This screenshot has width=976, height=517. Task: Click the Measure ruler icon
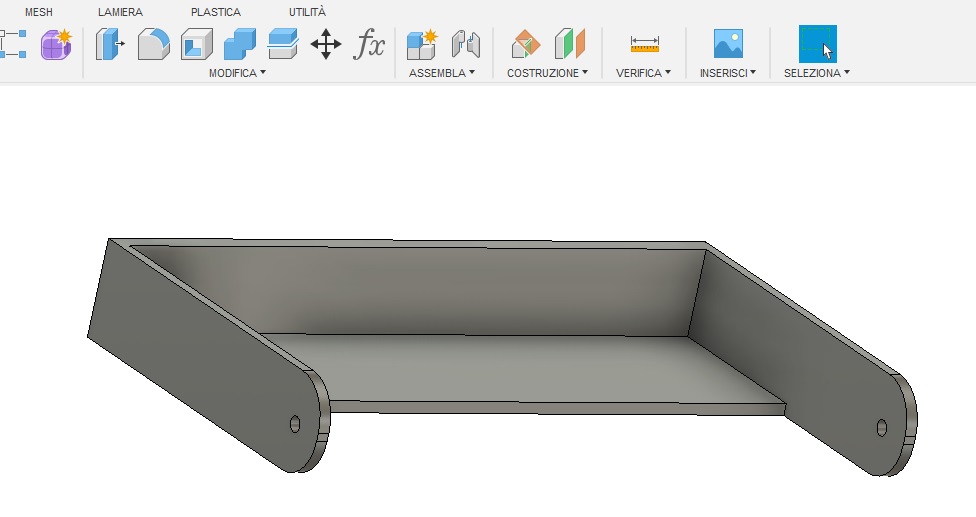click(x=644, y=44)
